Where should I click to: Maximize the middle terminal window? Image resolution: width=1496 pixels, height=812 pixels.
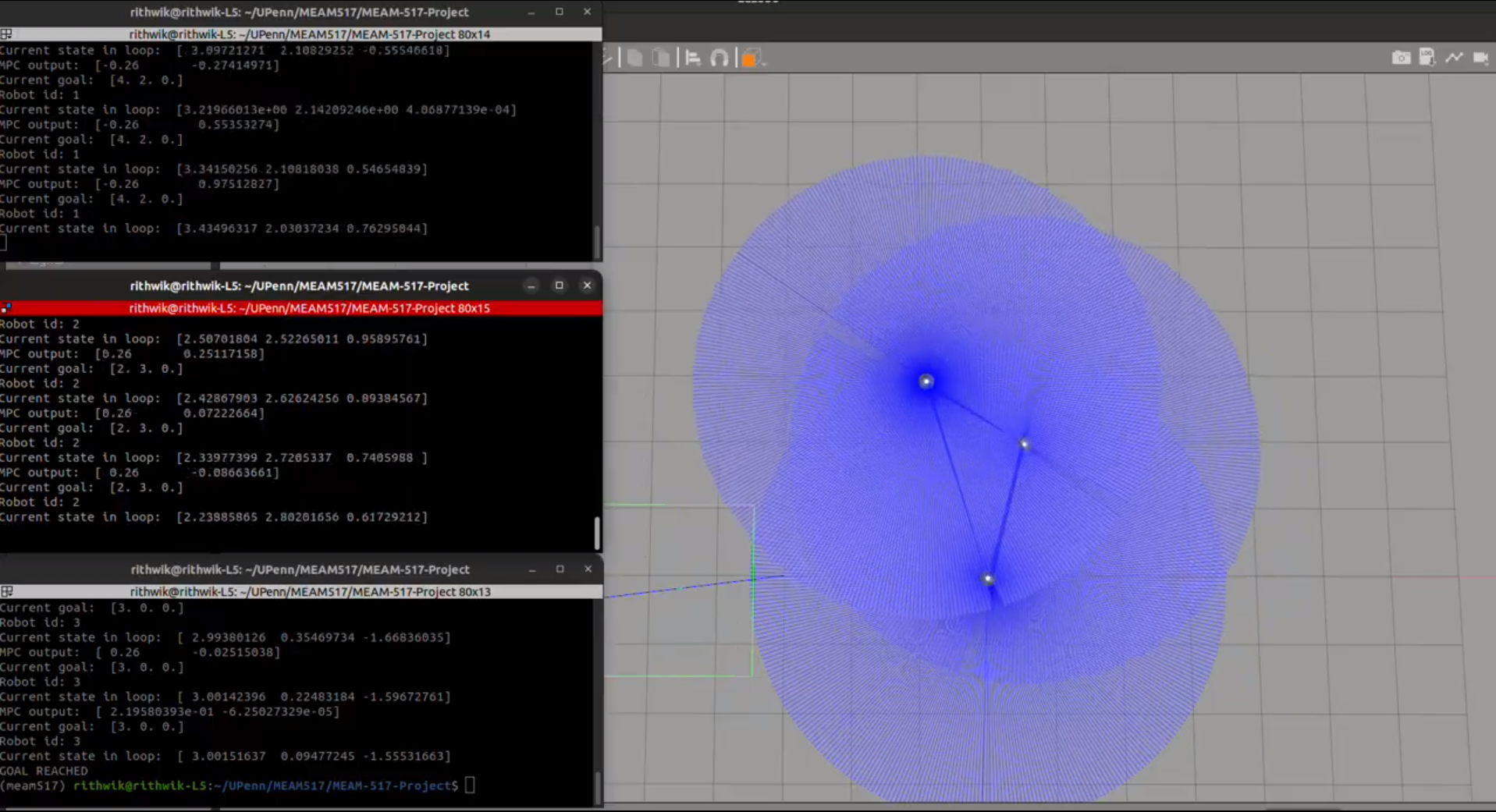tap(560, 285)
